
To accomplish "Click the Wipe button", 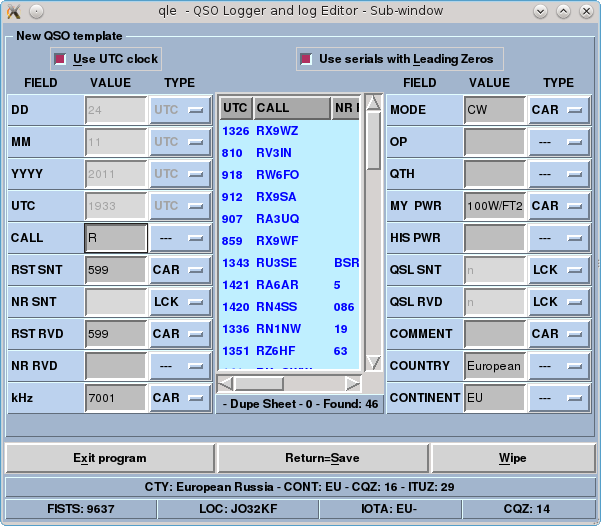I will pyautogui.click(x=512, y=459).
